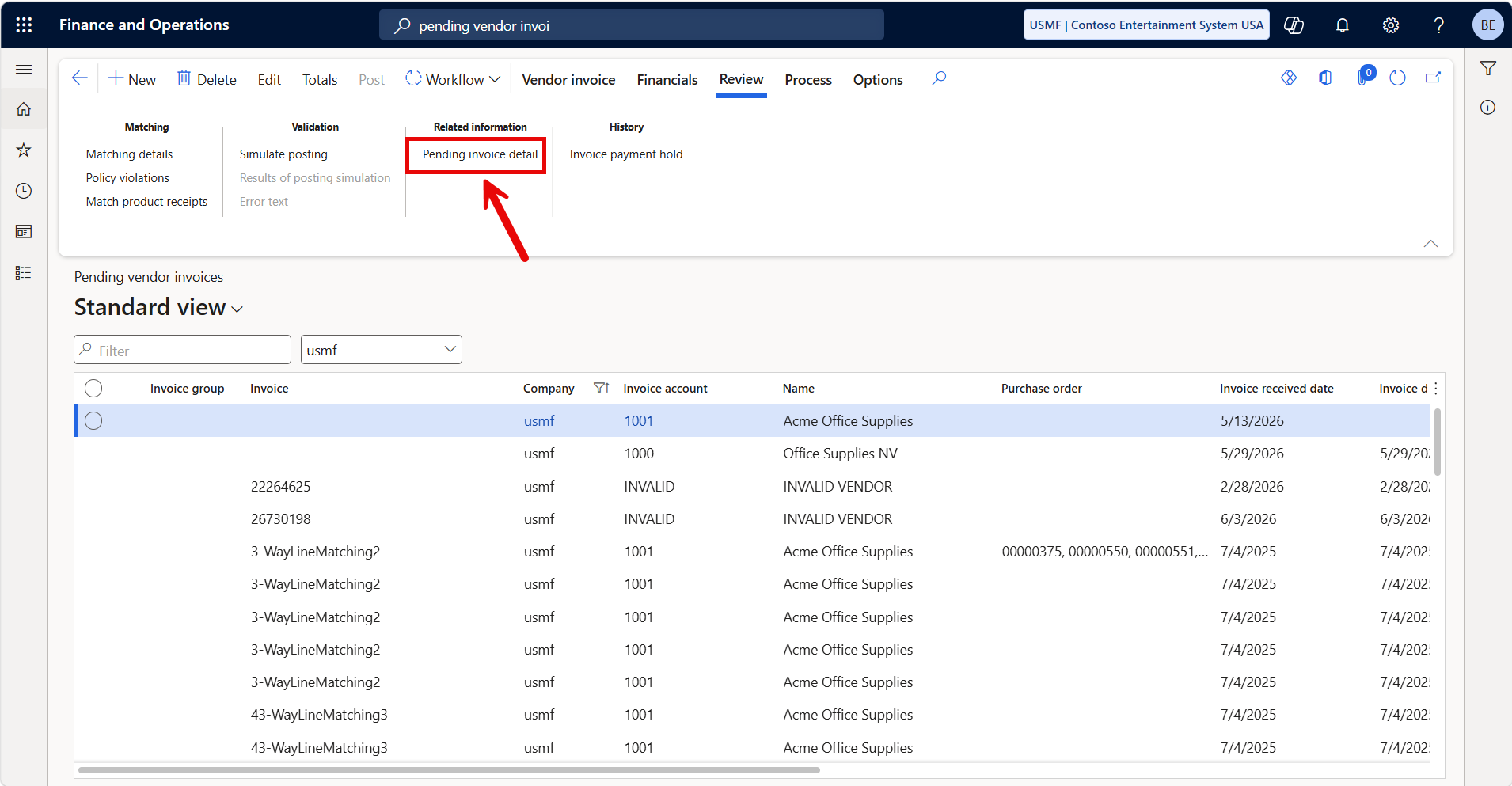Click Simulate posting
Image resolution: width=1512 pixels, height=786 pixels.
tap(283, 154)
